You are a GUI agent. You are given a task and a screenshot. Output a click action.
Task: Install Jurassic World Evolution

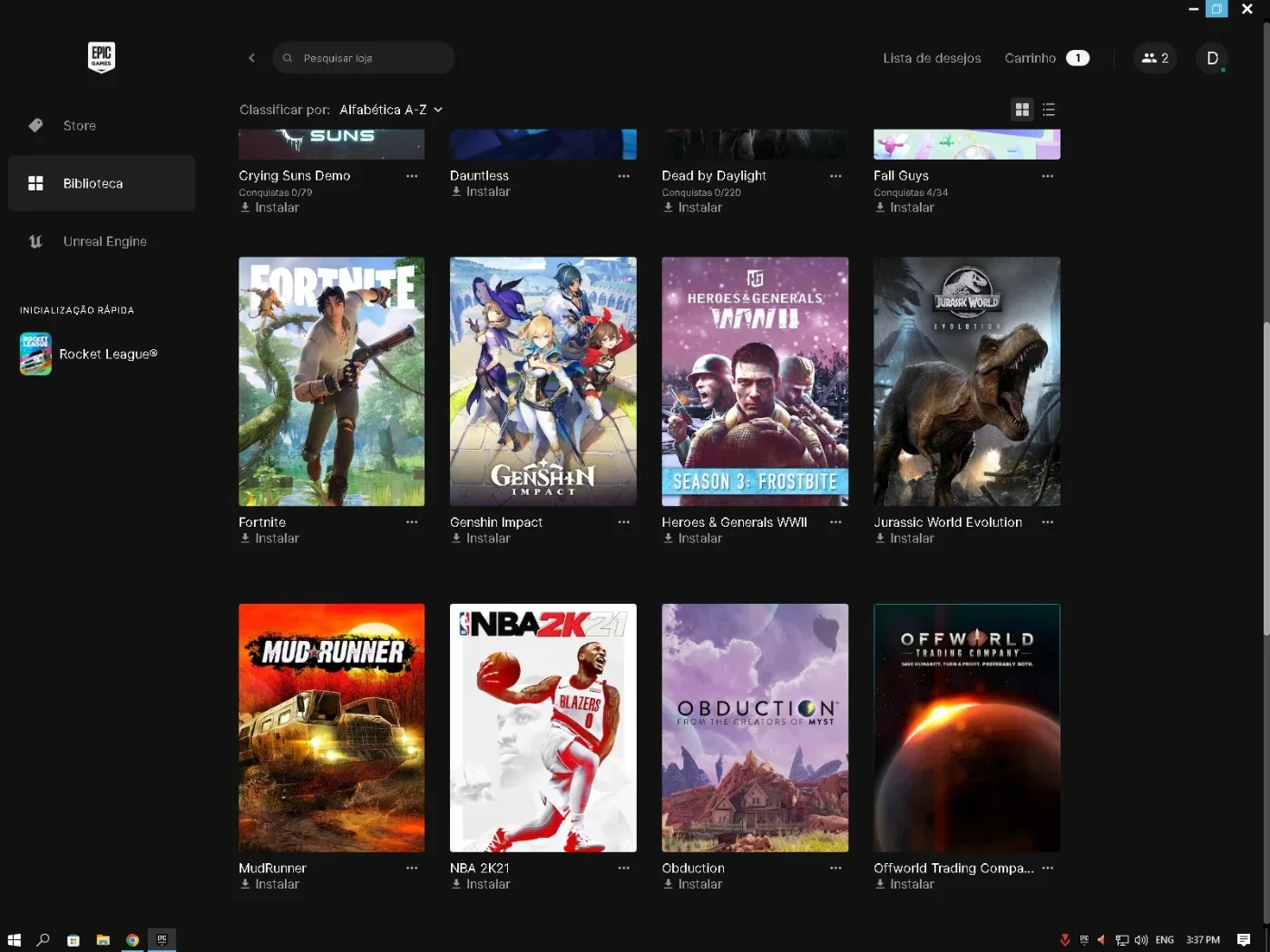pos(904,539)
